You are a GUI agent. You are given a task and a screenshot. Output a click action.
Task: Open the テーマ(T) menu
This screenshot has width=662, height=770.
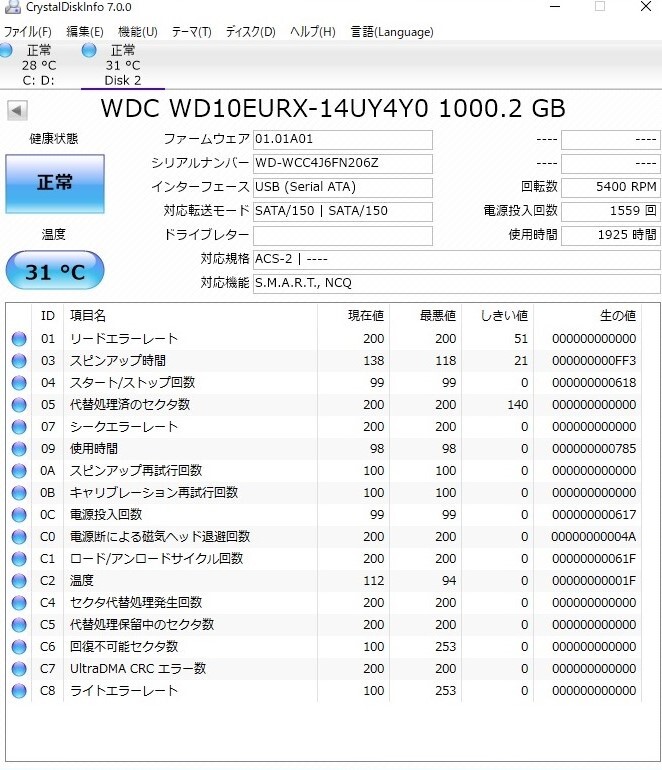[x=192, y=32]
